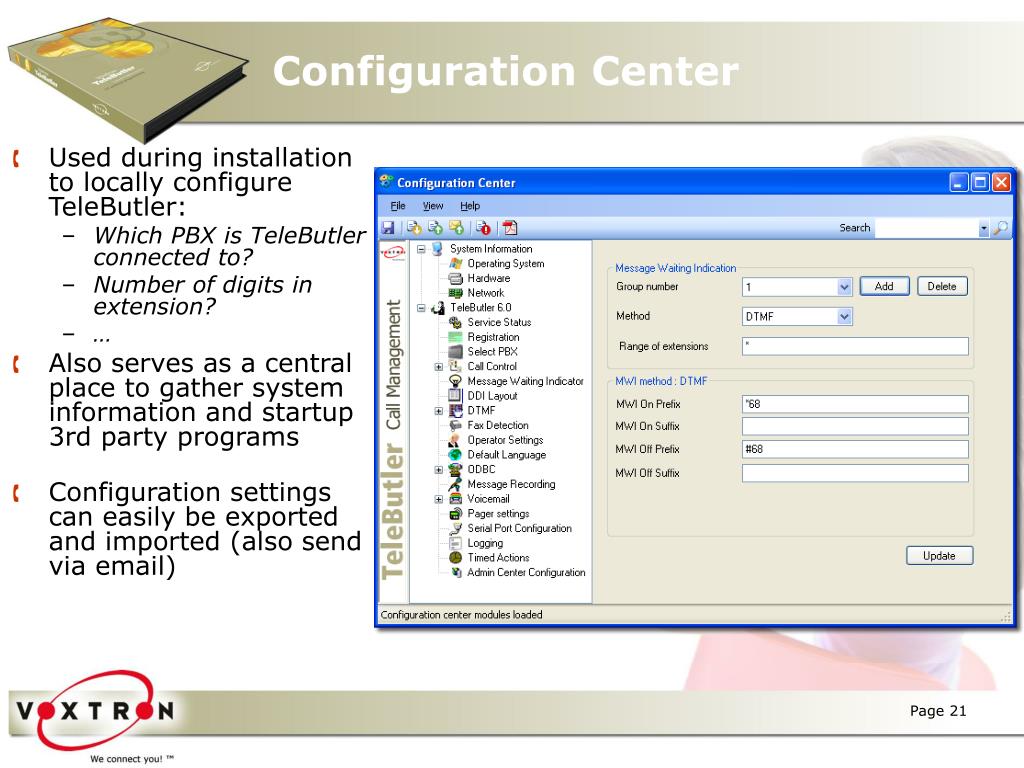Close the Configuration Center window
Image resolution: width=1024 pixels, height=768 pixels.
click(x=1001, y=182)
